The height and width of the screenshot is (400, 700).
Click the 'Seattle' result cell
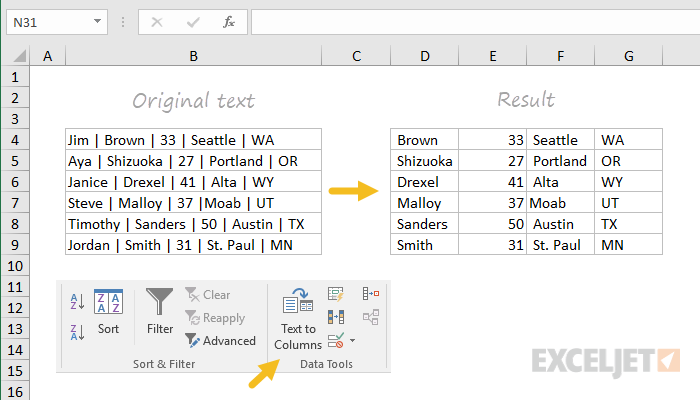tap(561, 140)
